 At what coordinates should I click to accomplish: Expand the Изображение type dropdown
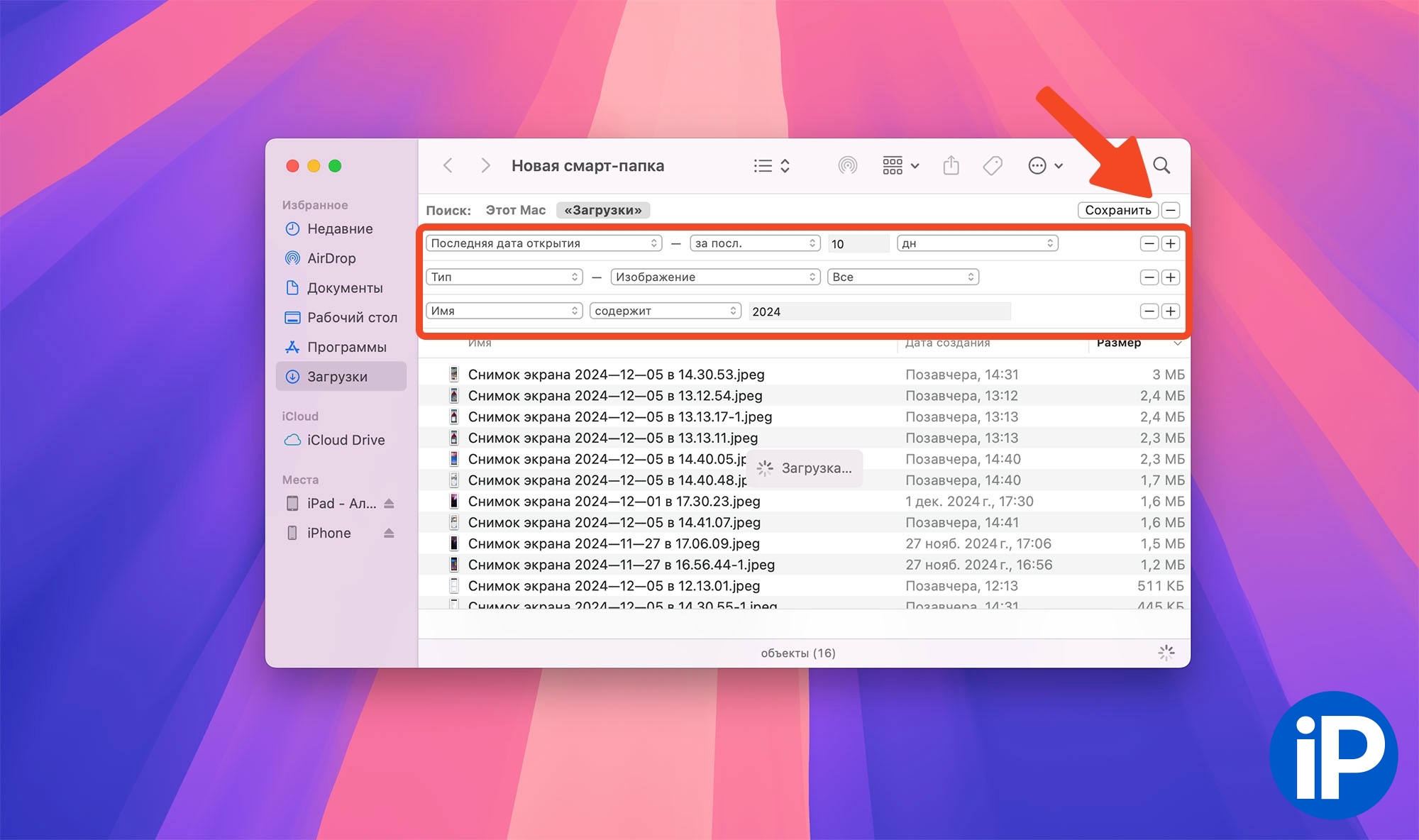(715, 277)
